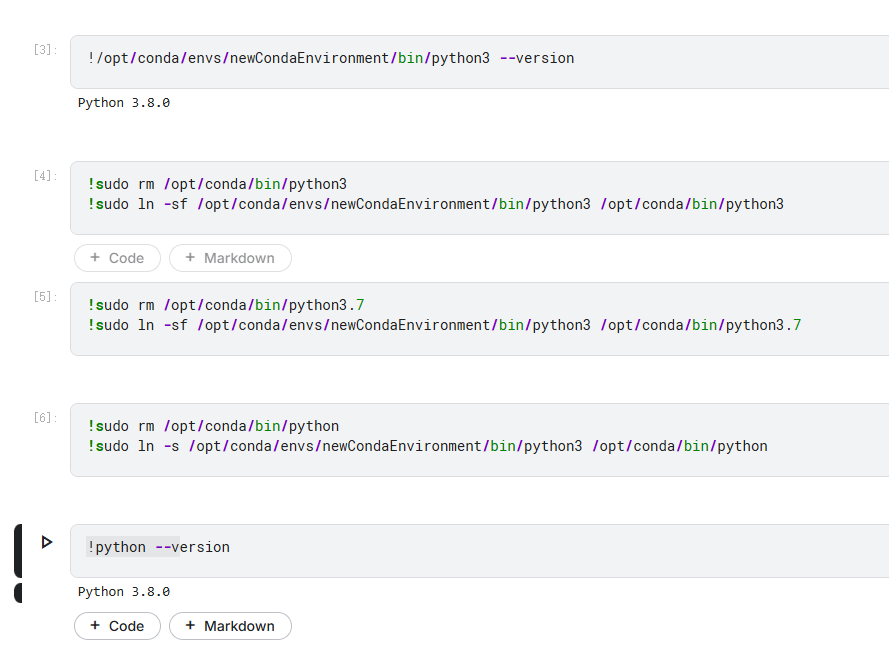Select execution count label [6]
Image resolution: width=889 pixels, height=671 pixels.
pyautogui.click(x=42, y=416)
